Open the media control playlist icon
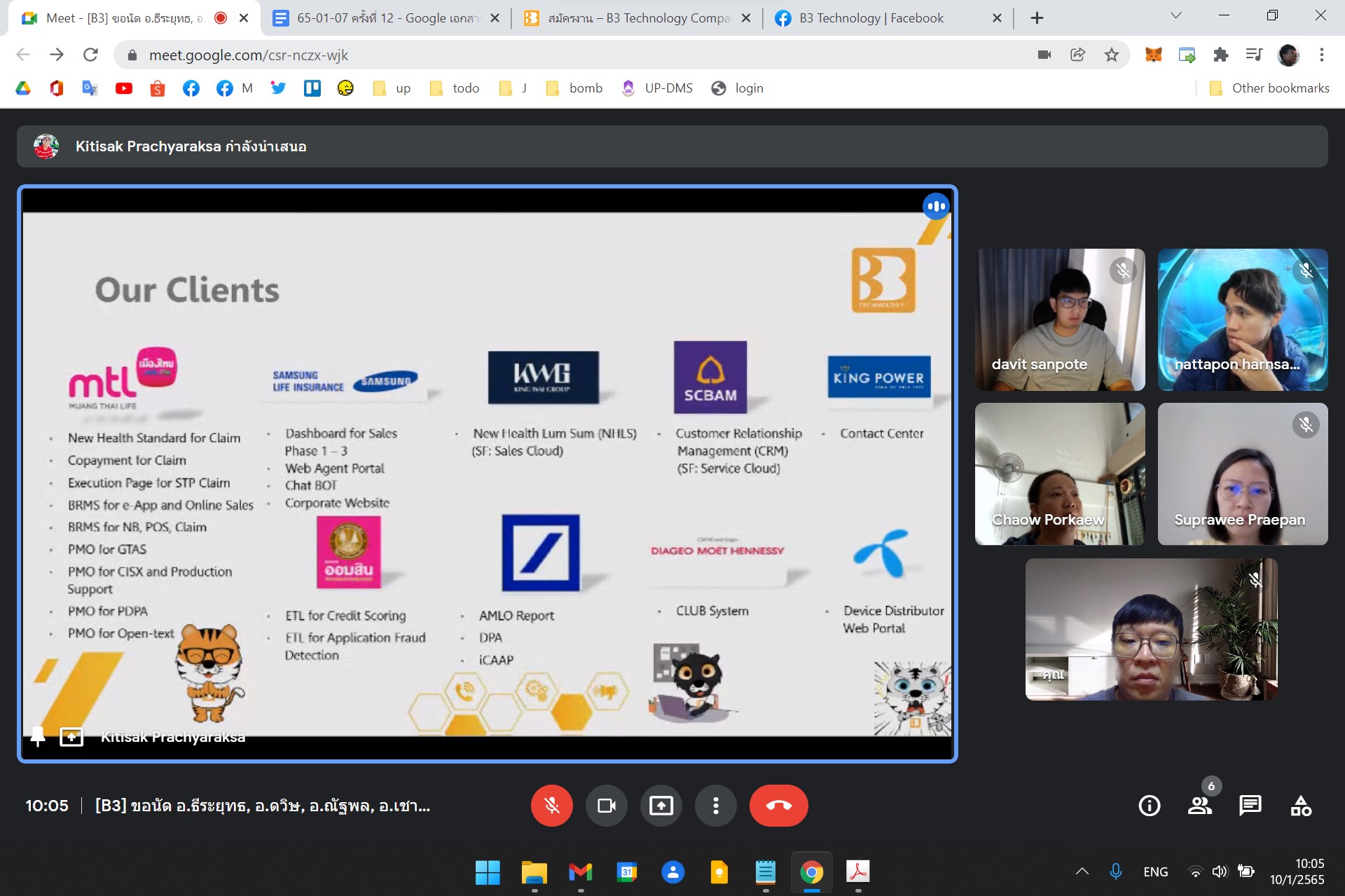This screenshot has width=1345, height=896. (x=1254, y=55)
